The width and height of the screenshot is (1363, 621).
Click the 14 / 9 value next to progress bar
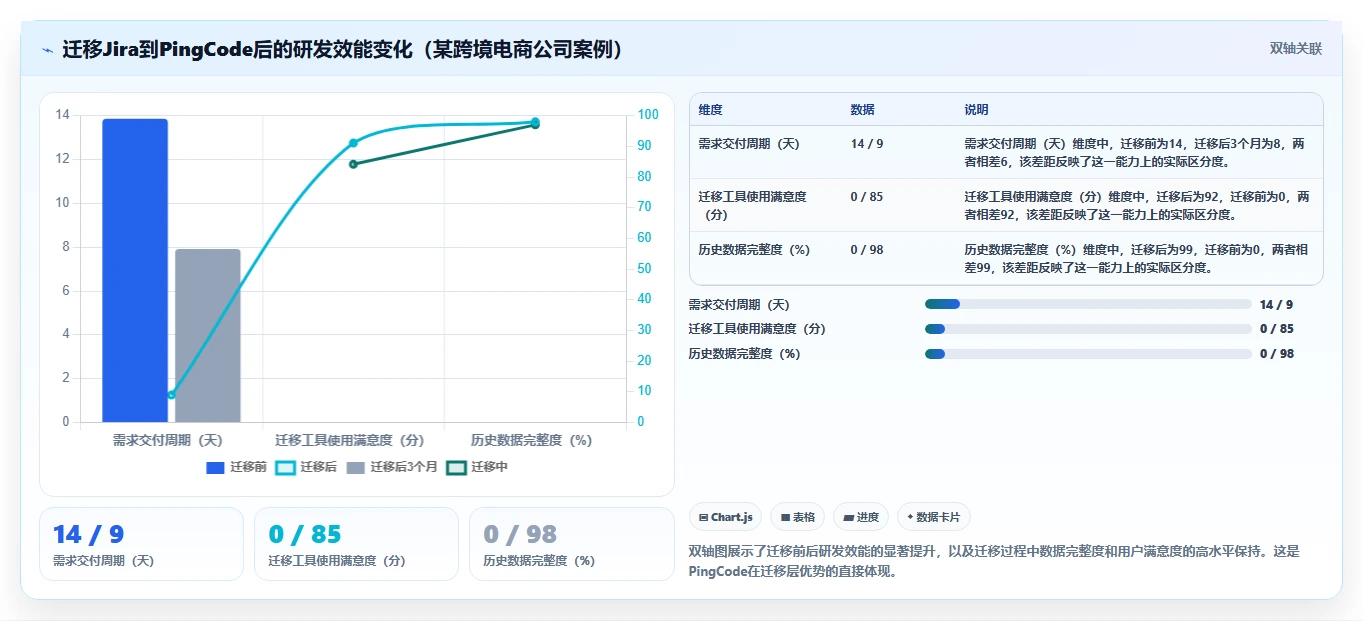click(x=1276, y=304)
